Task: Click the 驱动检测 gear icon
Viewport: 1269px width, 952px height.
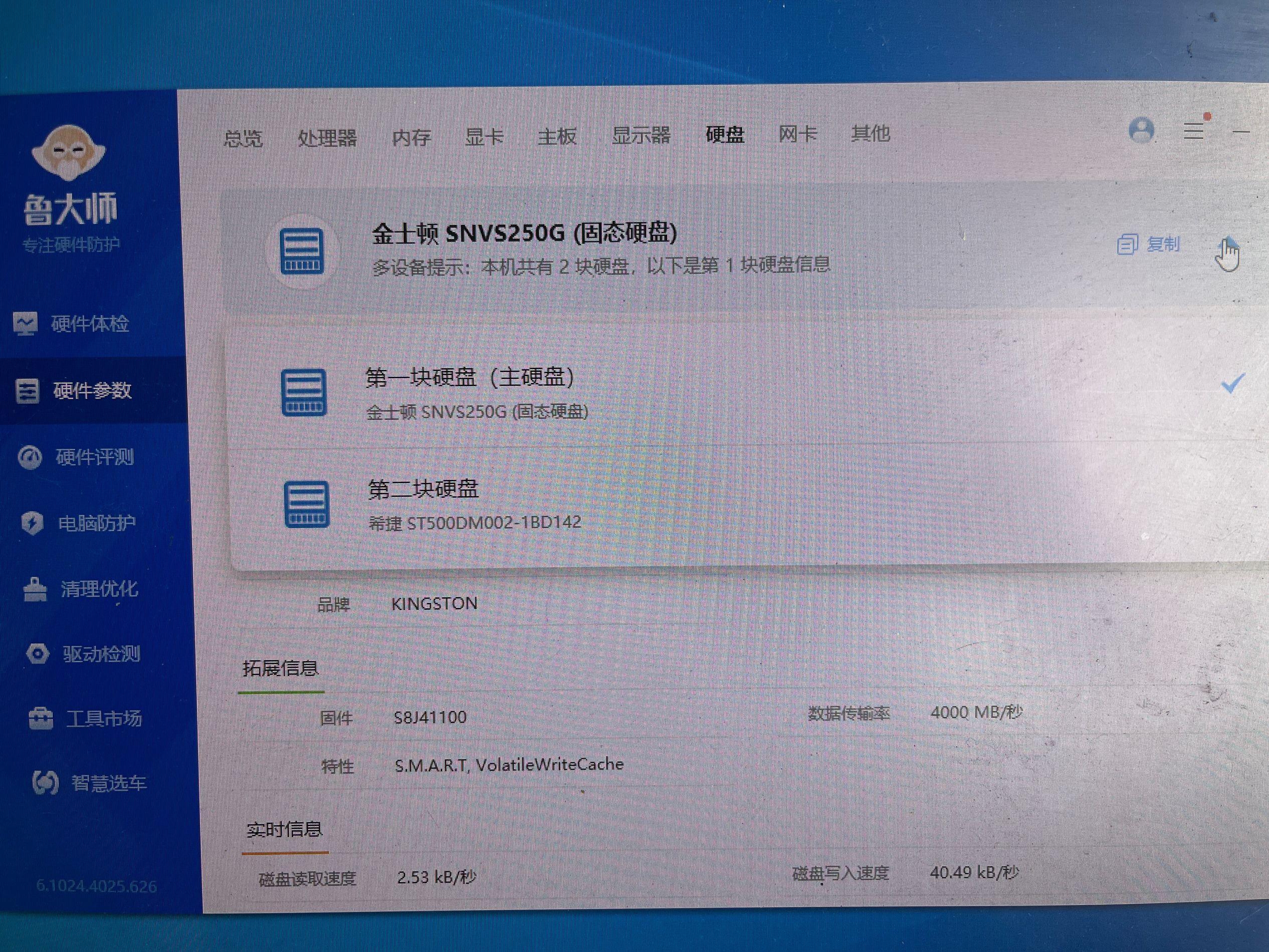Action: (x=37, y=654)
